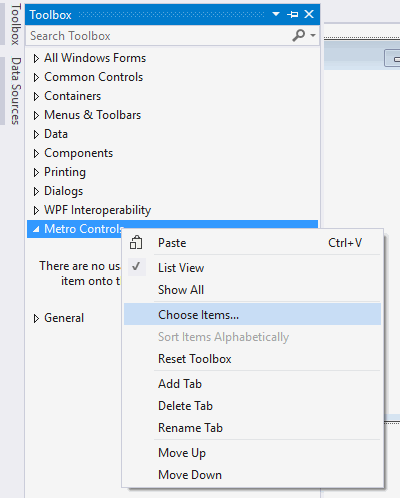Select the Dialogs label
The width and height of the screenshot is (400, 498).
[64, 191]
